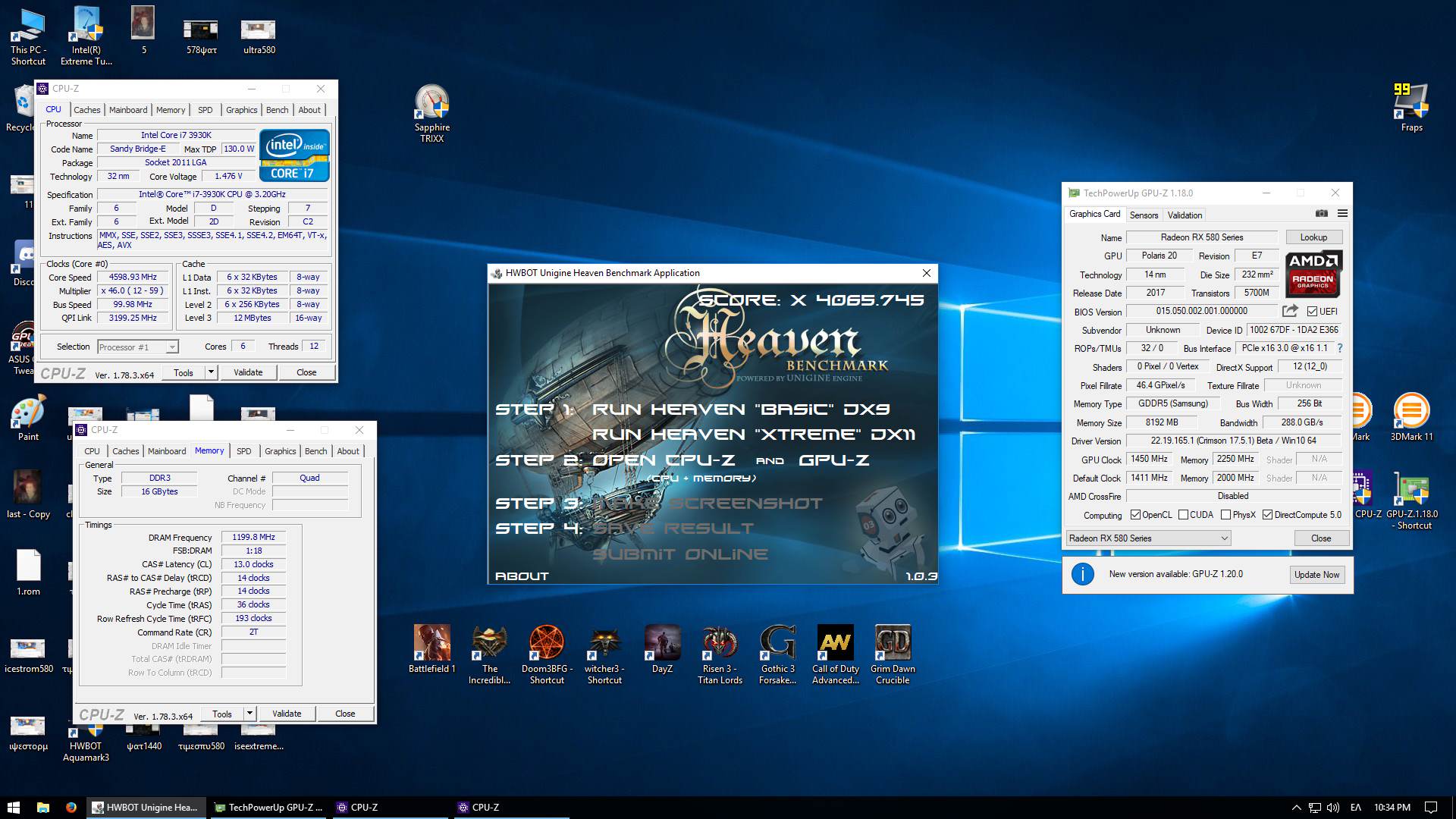Open HWBOT Aquamark3 desktop shortcut
This screenshot has height=819, width=1456.
tap(86, 743)
